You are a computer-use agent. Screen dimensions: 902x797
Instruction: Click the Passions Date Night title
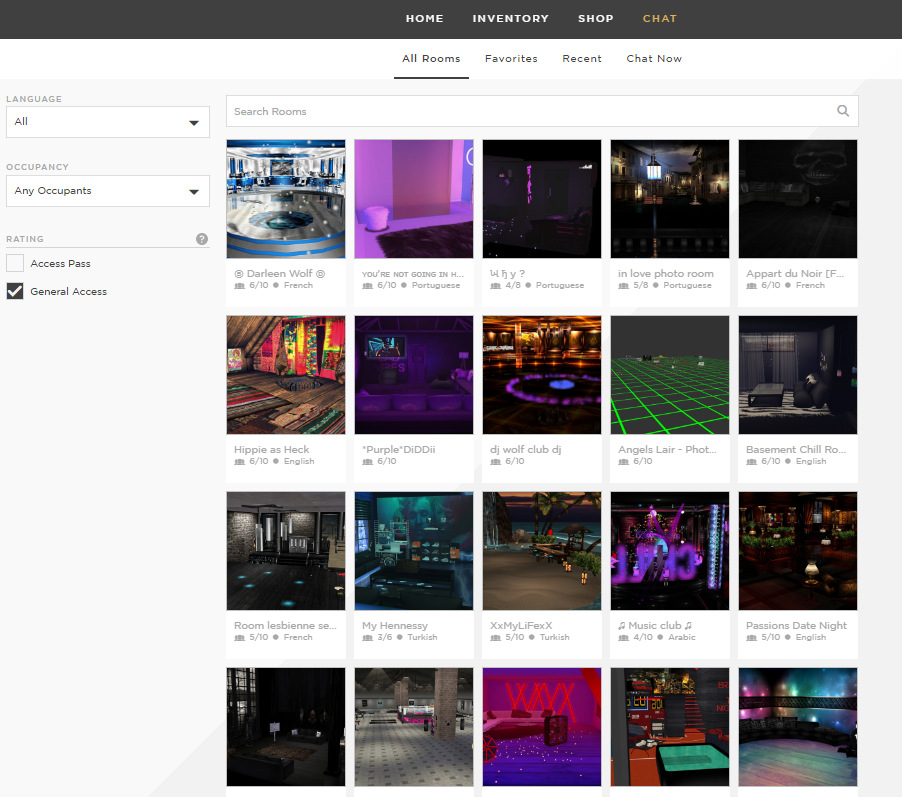point(796,626)
